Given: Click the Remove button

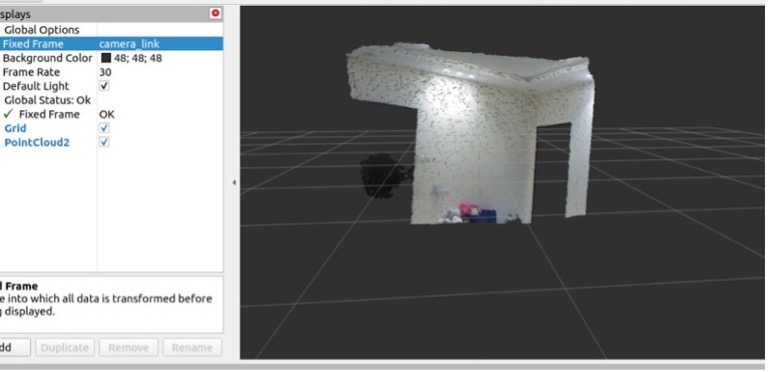Looking at the screenshot, I should [x=128, y=347].
